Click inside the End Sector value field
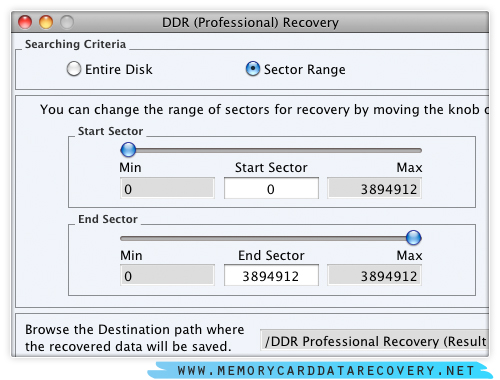500x380 pixels. coord(271,275)
